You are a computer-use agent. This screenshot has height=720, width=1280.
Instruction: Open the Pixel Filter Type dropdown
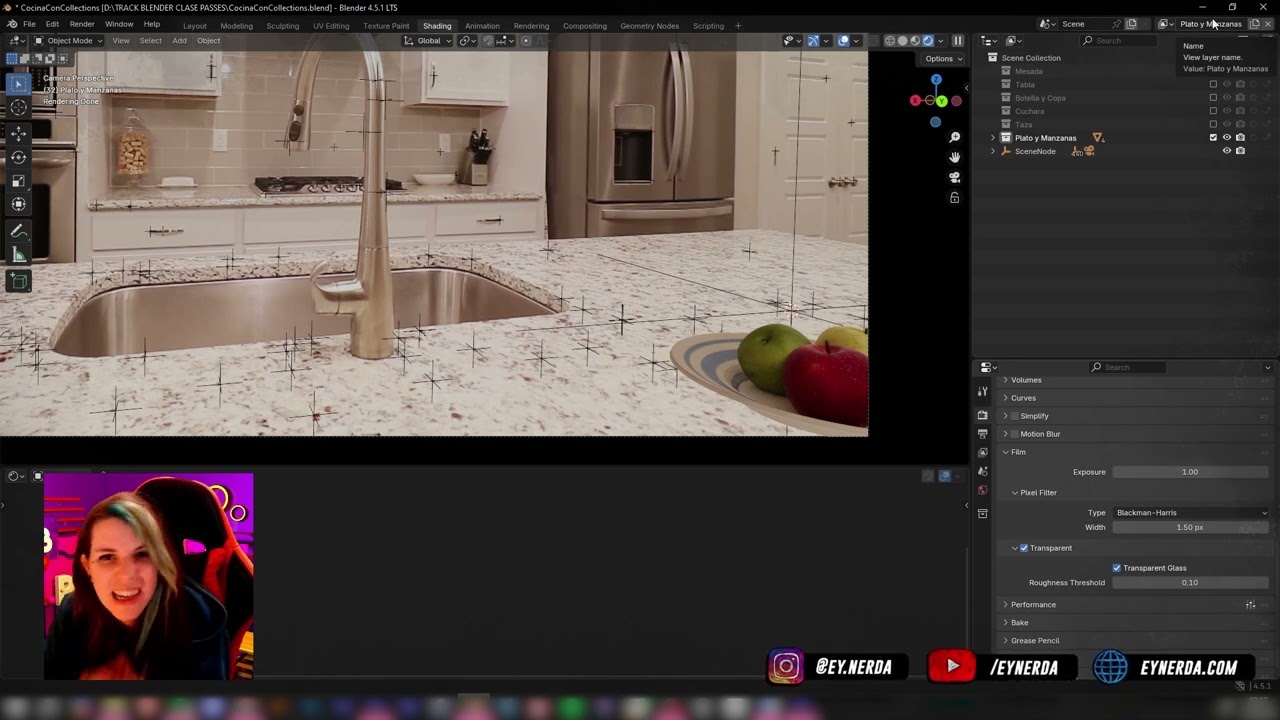[1191, 513]
